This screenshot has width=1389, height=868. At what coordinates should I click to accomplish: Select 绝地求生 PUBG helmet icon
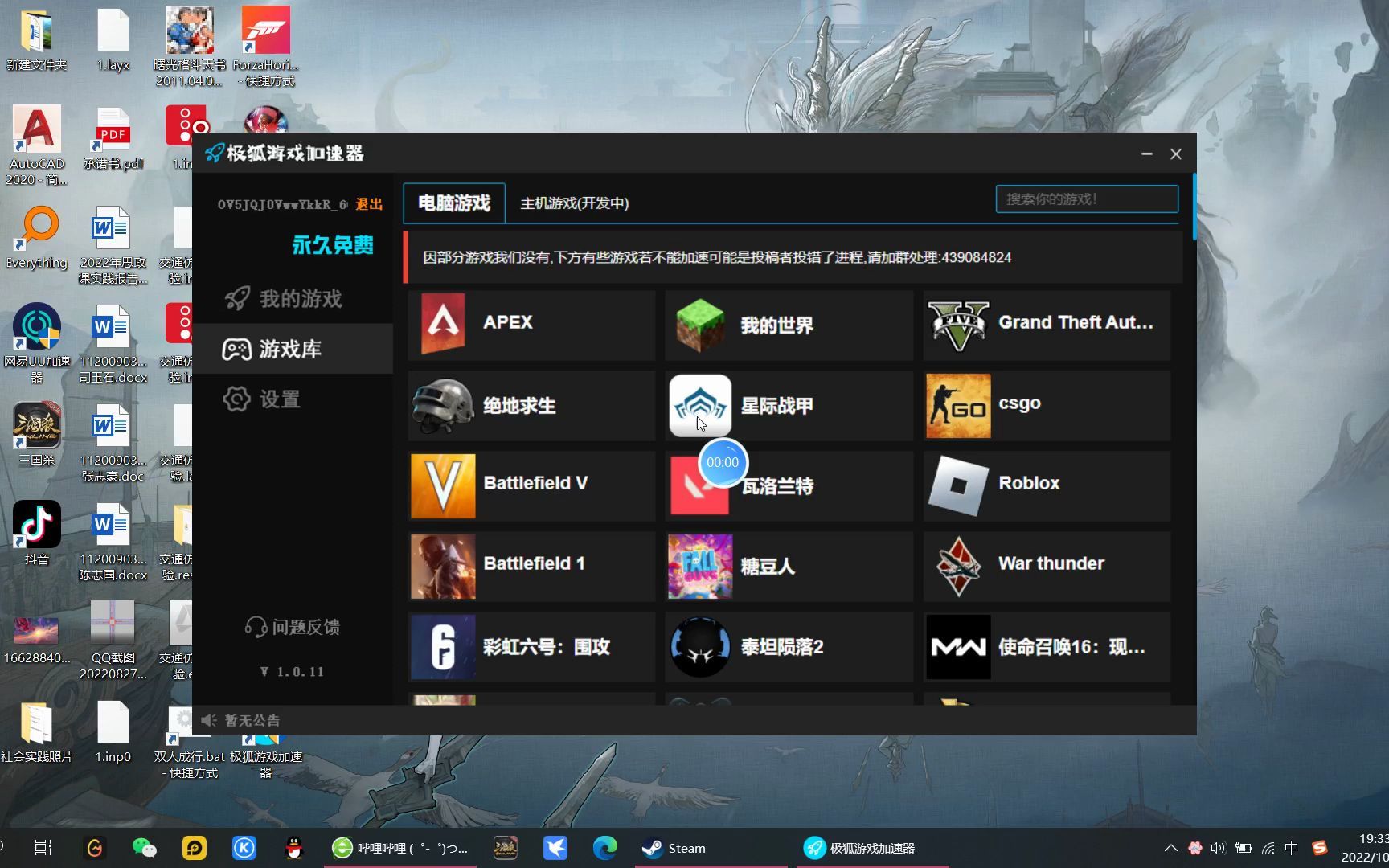443,405
